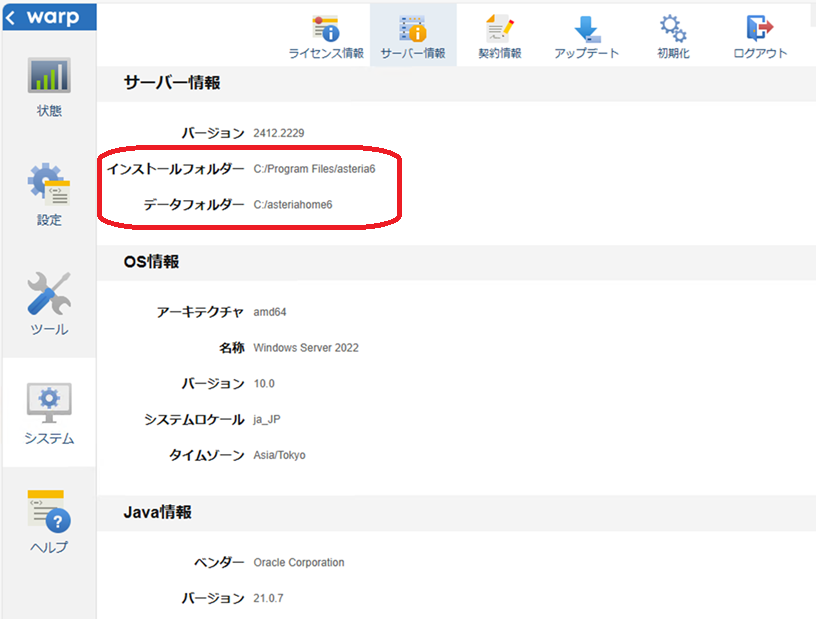Open the 設定 settings section icon

point(49,184)
